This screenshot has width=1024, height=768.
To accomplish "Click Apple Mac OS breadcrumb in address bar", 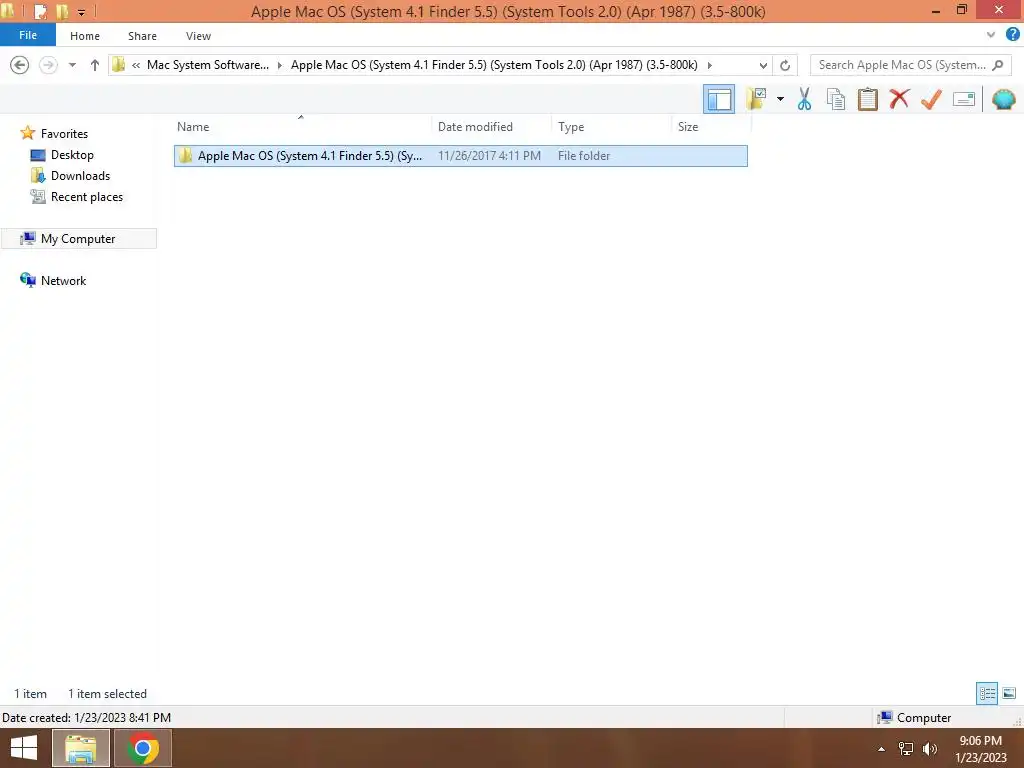I will coord(494,65).
